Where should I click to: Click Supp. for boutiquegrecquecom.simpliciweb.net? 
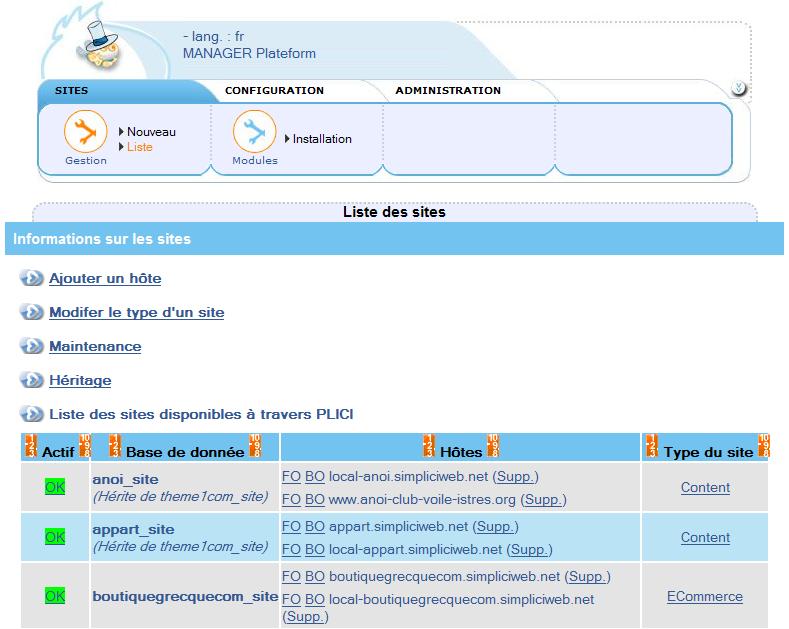click(587, 576)
